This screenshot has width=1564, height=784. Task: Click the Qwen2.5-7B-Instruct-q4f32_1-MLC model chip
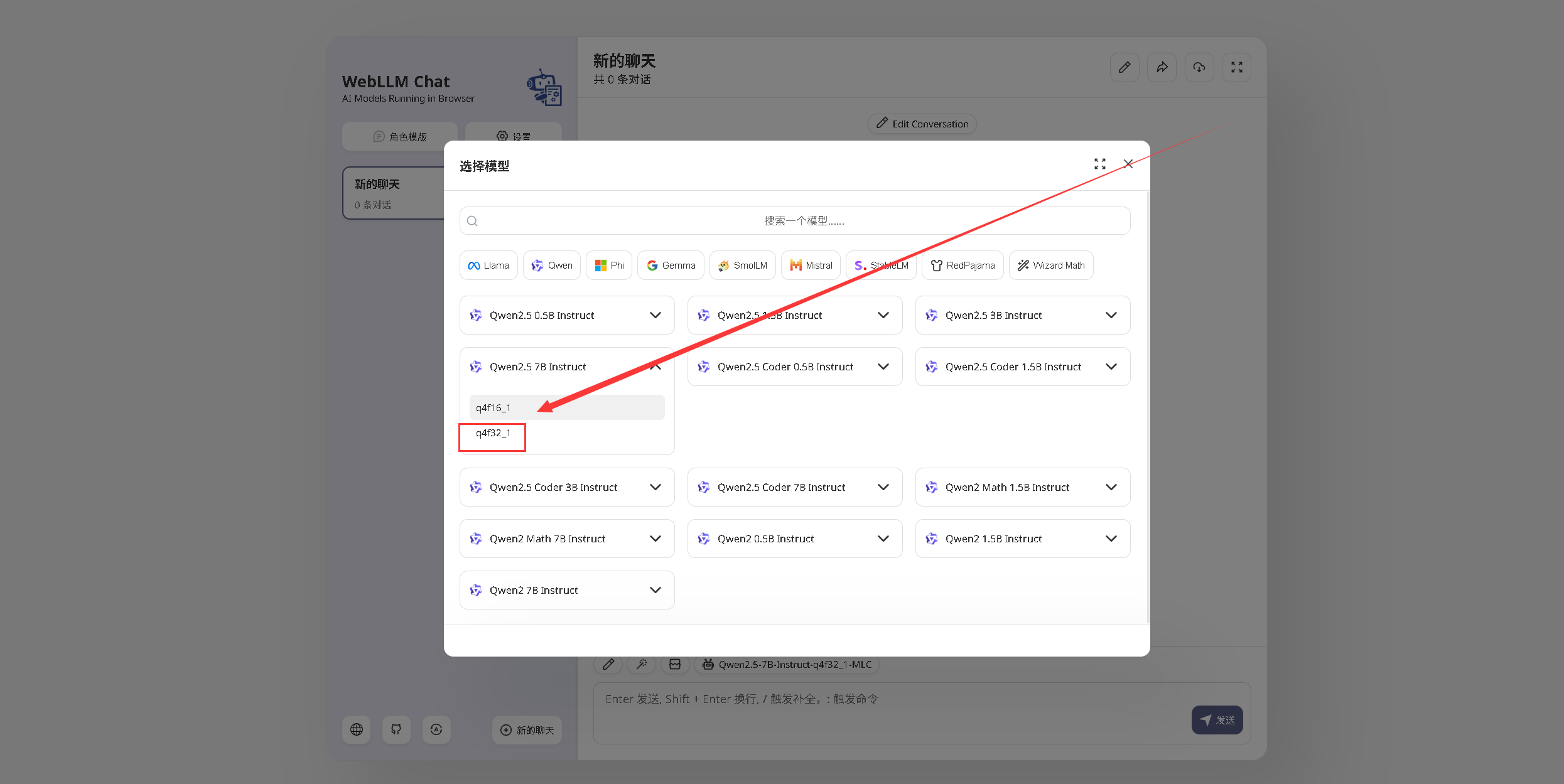787,664
